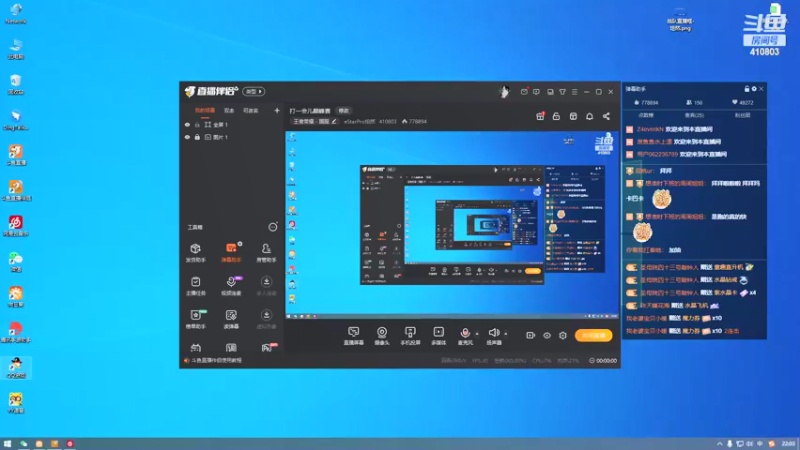Switch to the 贵宾(25) tab in danmu panel
The width and height of the screenshot is (800, 450).
[x=694, y=115]
